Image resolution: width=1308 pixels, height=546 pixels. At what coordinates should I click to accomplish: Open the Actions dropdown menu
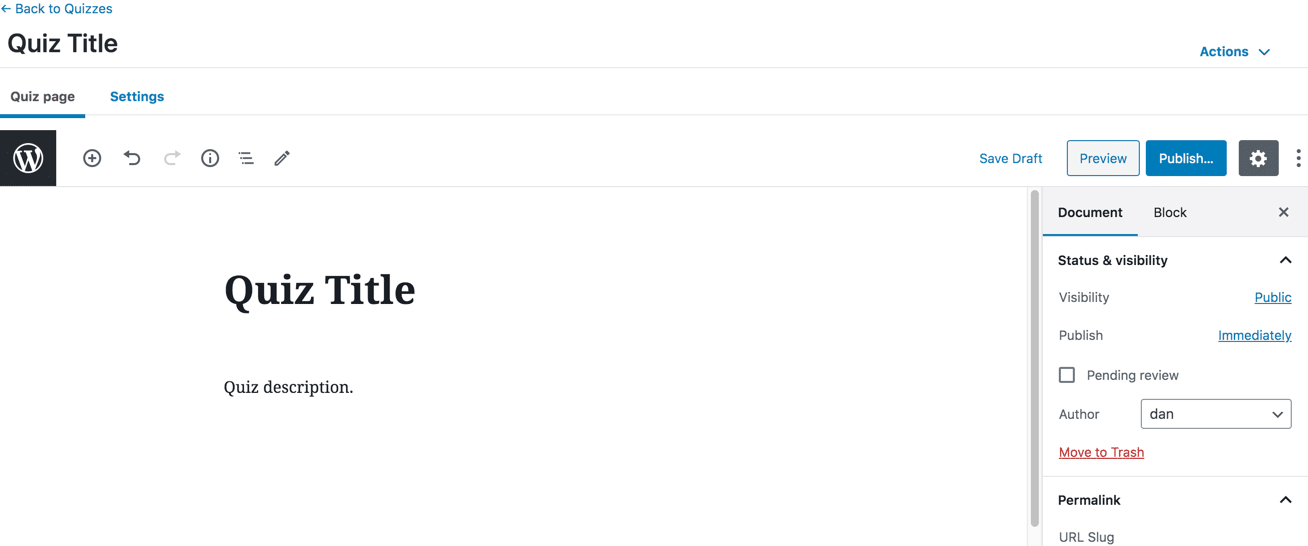[1235, 52]
